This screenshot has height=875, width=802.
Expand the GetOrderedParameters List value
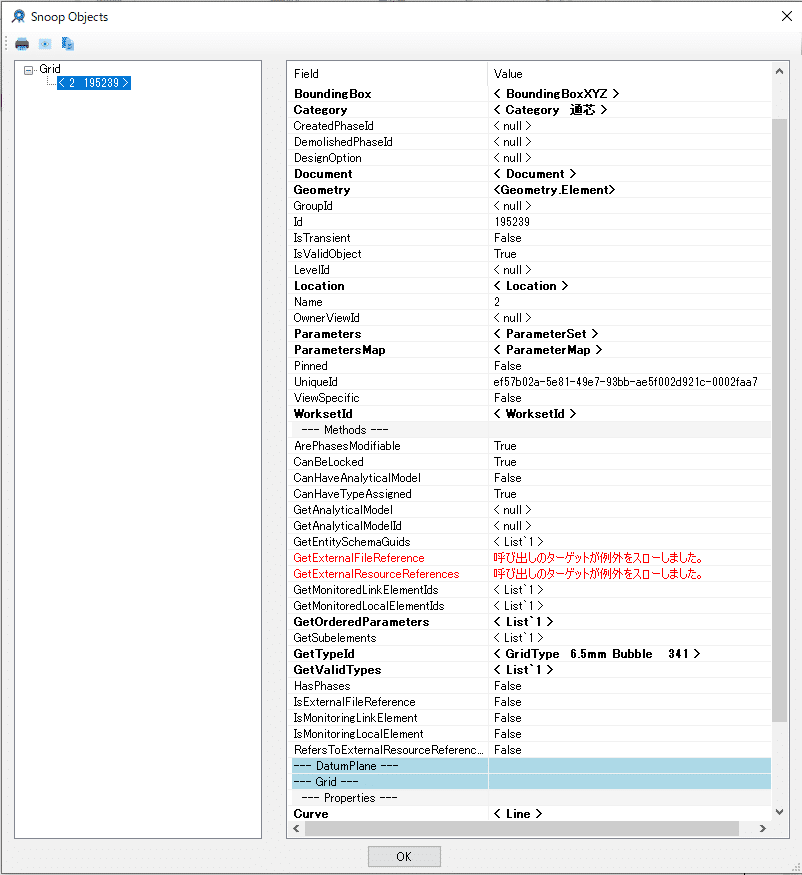point(522,621)
